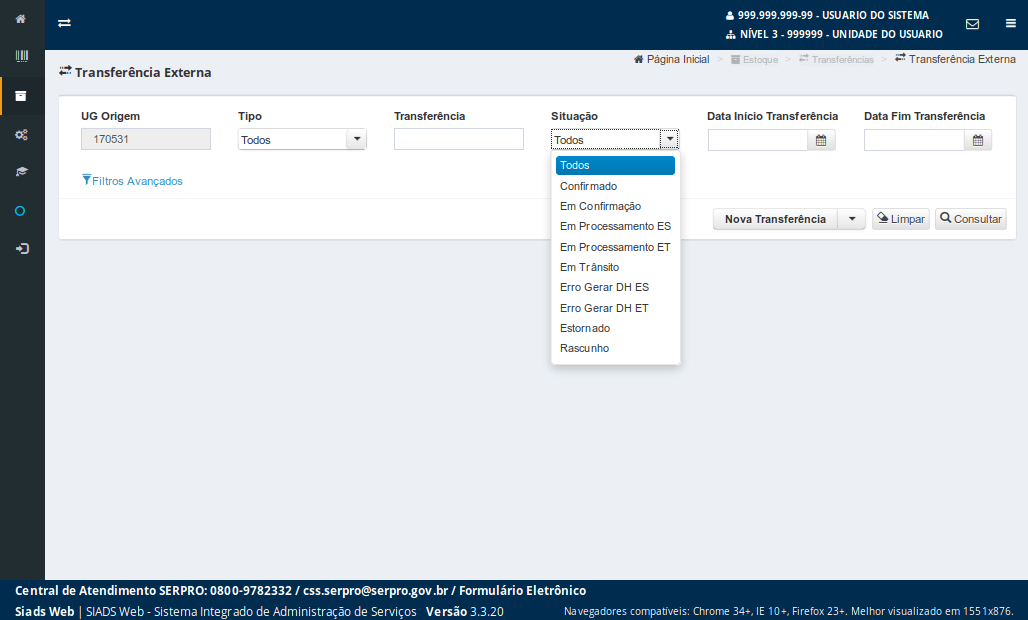The height and width of the screenshot is (620, 1028).
Task: Toggle sidebar with the swap arrows icon
Action: click(64, 23)
